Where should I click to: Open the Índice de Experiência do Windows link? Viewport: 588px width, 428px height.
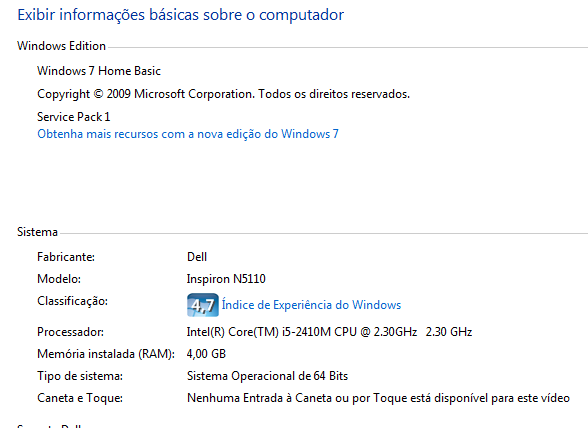pyautogui.click(x=311, y=305)
